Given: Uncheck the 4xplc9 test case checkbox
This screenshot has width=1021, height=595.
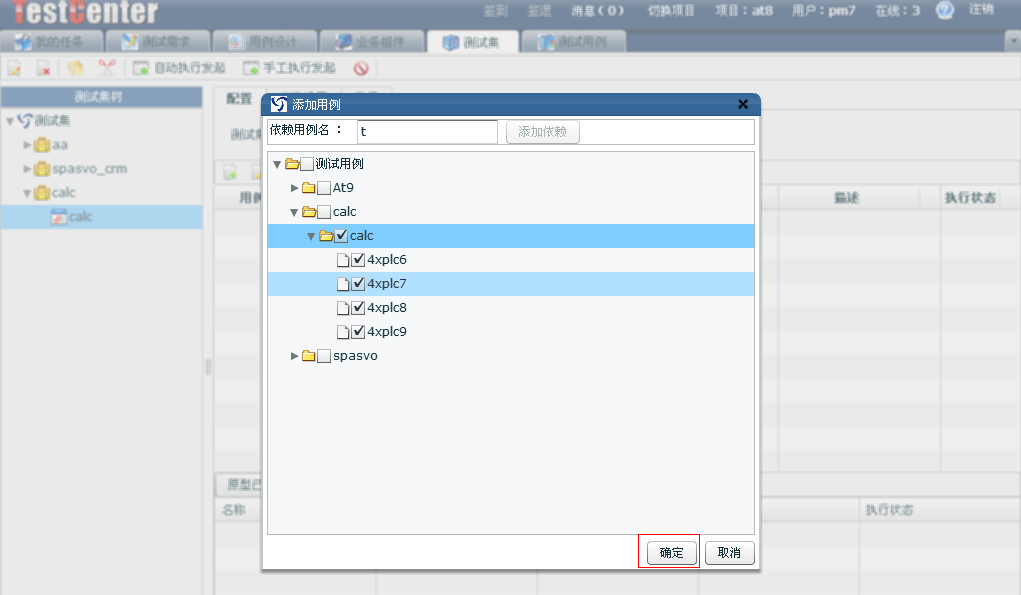Looking at the screenshot, I should tap(358, 332).
